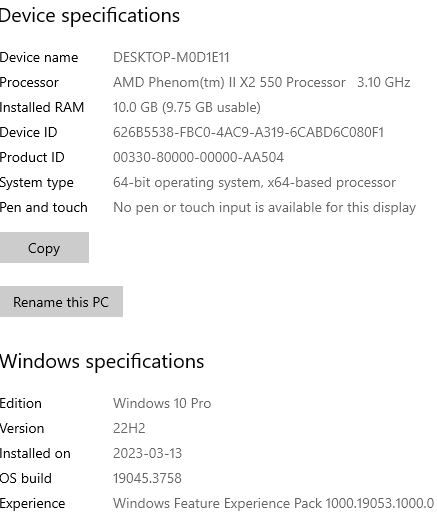This screenshot has height=517, width=437.
Task: Click the No pen or touch input text
Action: point(264,207)
